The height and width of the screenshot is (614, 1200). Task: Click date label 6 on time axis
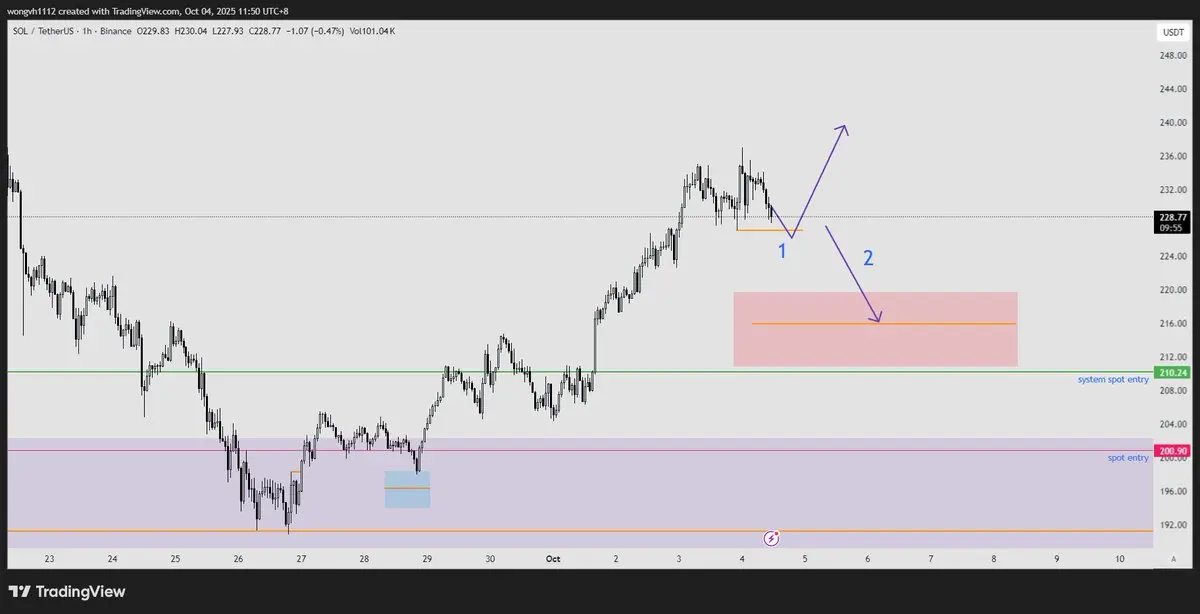click(x=868, y=559)
